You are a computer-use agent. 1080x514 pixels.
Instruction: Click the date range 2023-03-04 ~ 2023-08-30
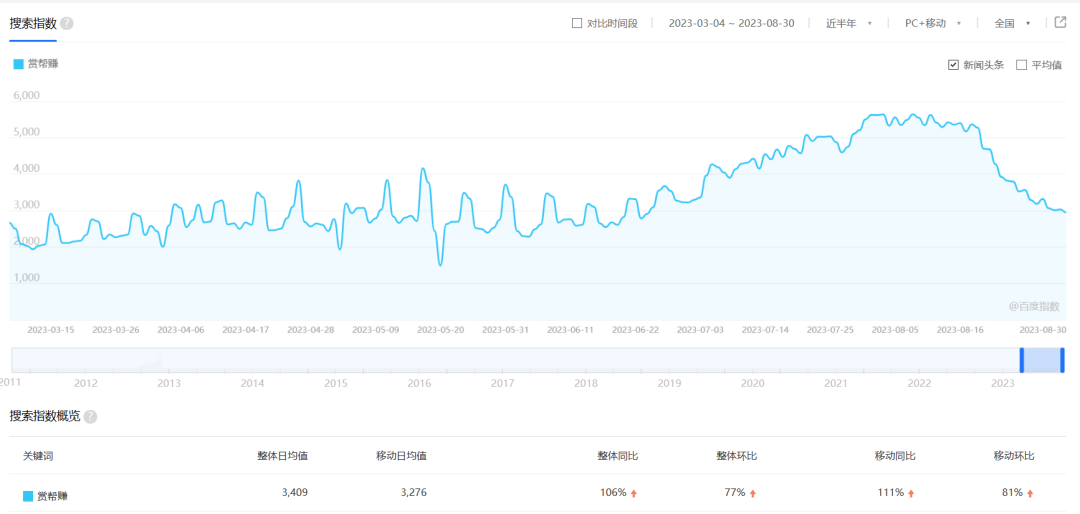pos(731,23)
